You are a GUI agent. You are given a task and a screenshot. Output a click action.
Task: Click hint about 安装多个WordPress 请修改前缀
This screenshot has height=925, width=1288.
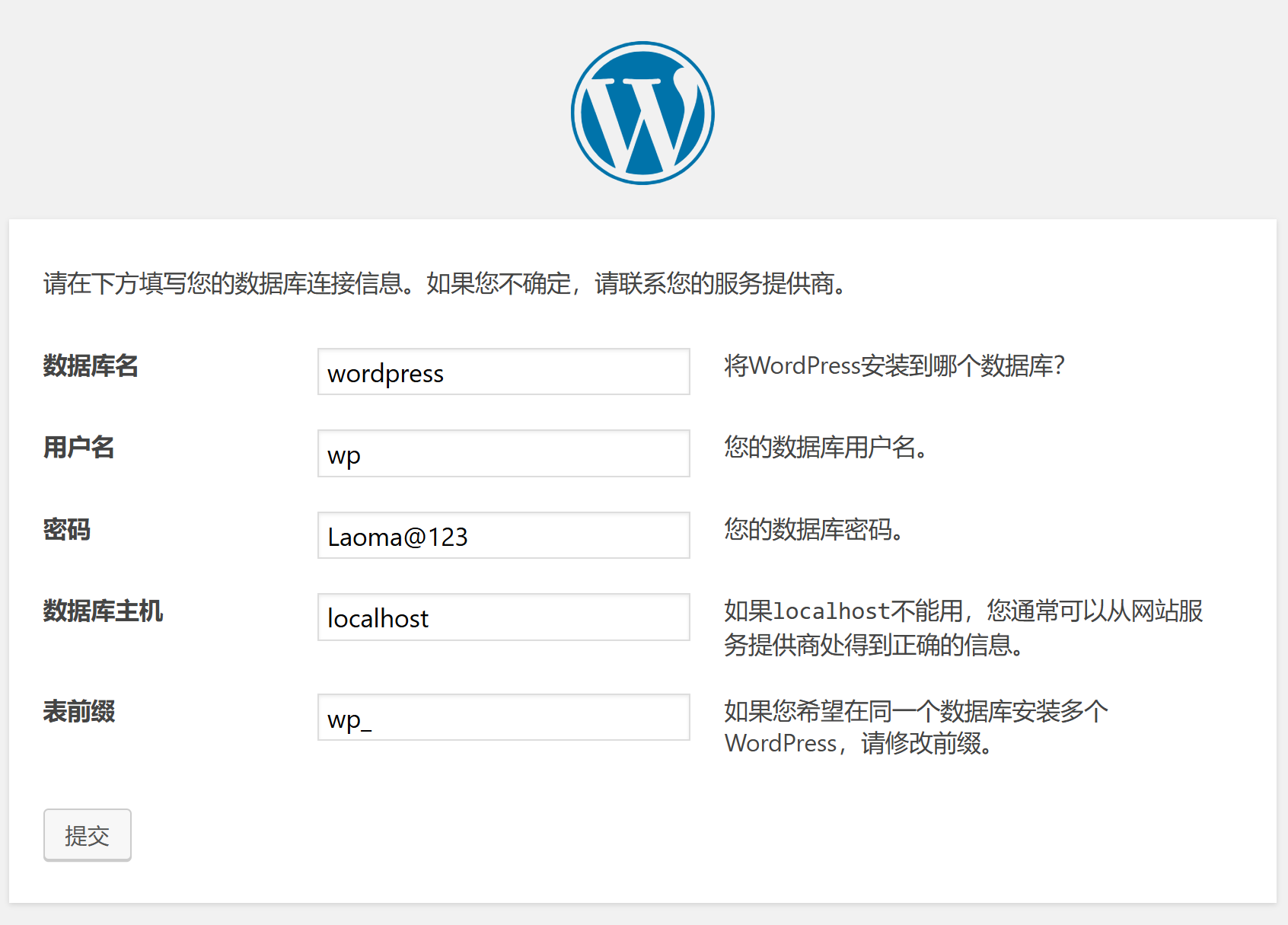click(917, 727)
